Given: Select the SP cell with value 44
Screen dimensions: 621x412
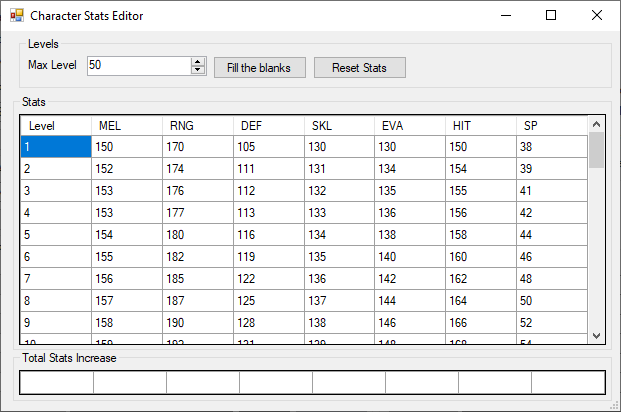Looking at the screenshot, I should (552, 235).
